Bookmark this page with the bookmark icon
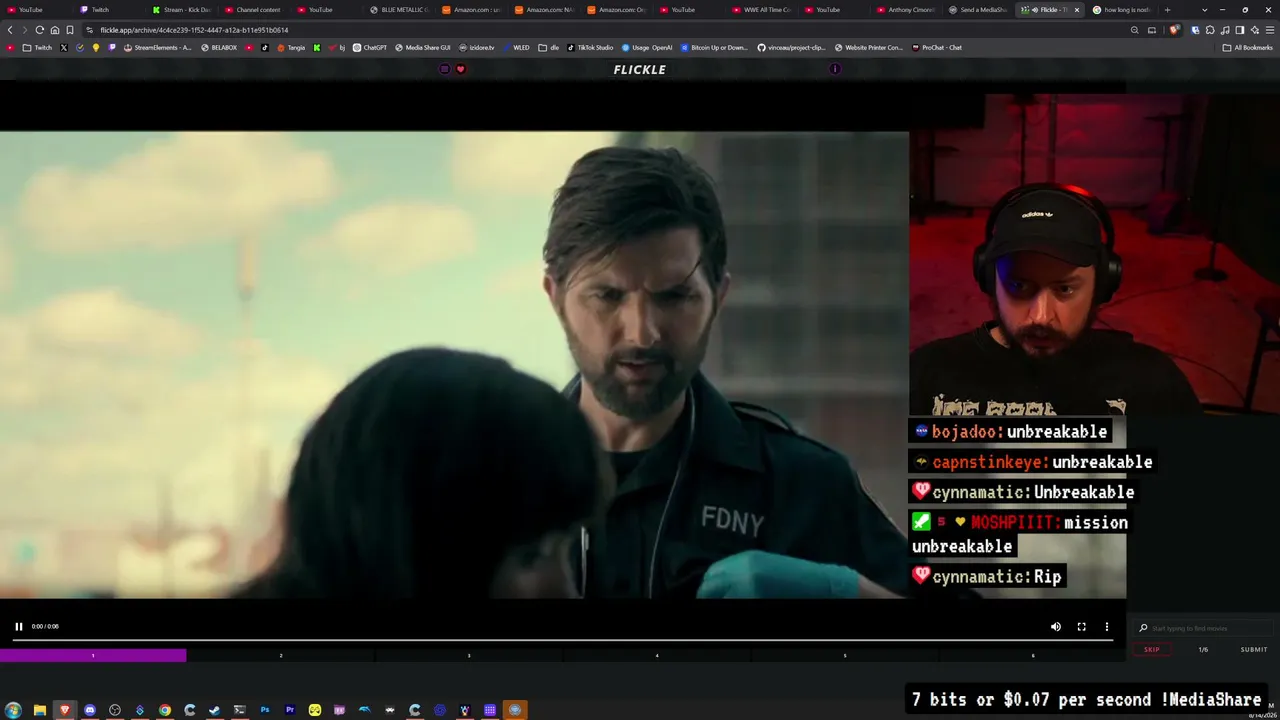Image resolution: width=1280 pixels, height=720 pixels. coord(69,30)
